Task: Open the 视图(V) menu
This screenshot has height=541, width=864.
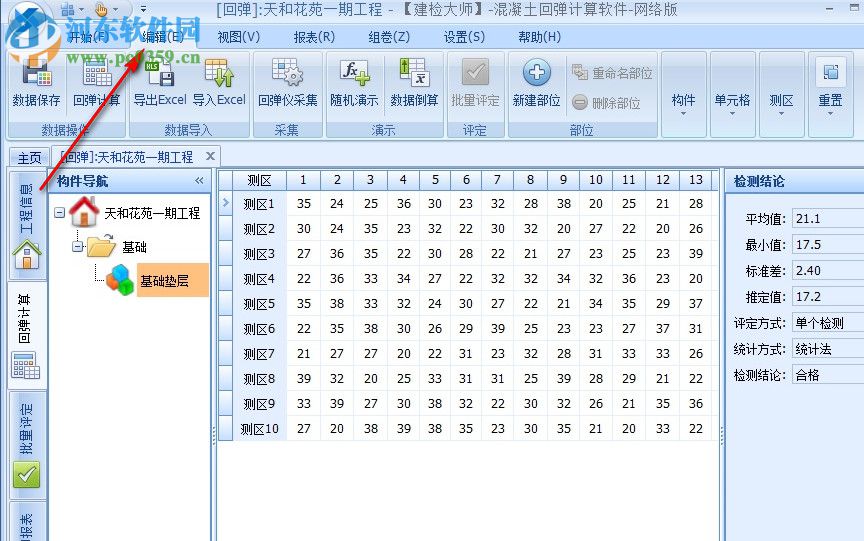Action: [239, 37]
